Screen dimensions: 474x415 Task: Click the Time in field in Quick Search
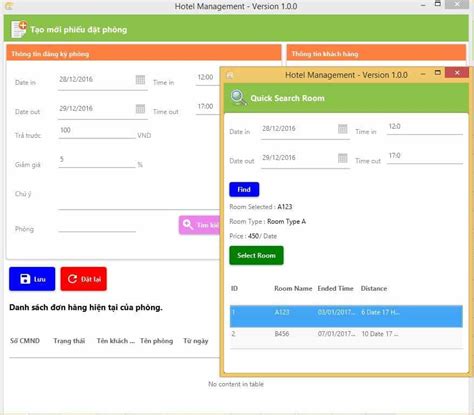coord(425,128)
